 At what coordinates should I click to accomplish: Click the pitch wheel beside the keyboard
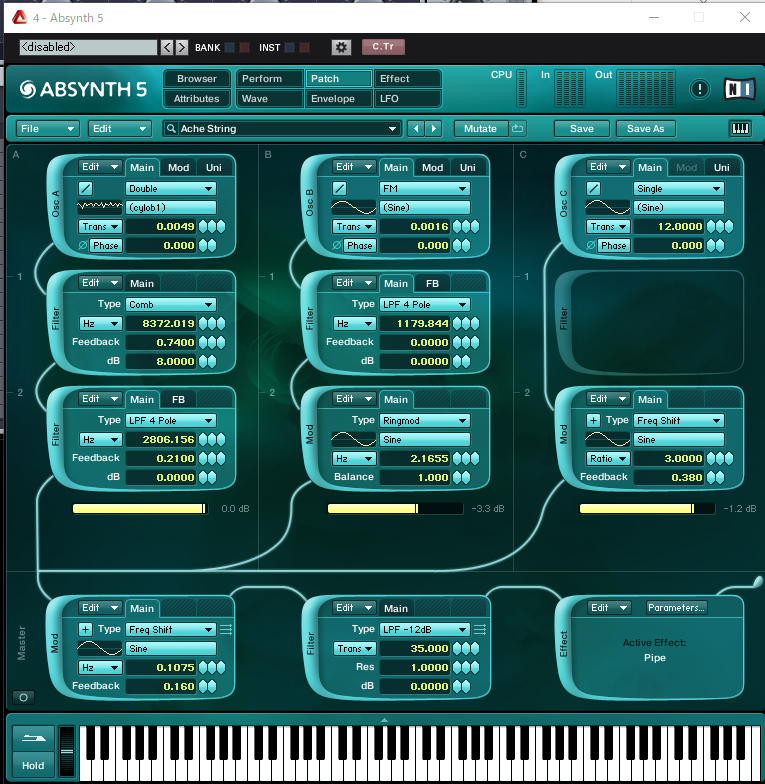tap(67, 751)
